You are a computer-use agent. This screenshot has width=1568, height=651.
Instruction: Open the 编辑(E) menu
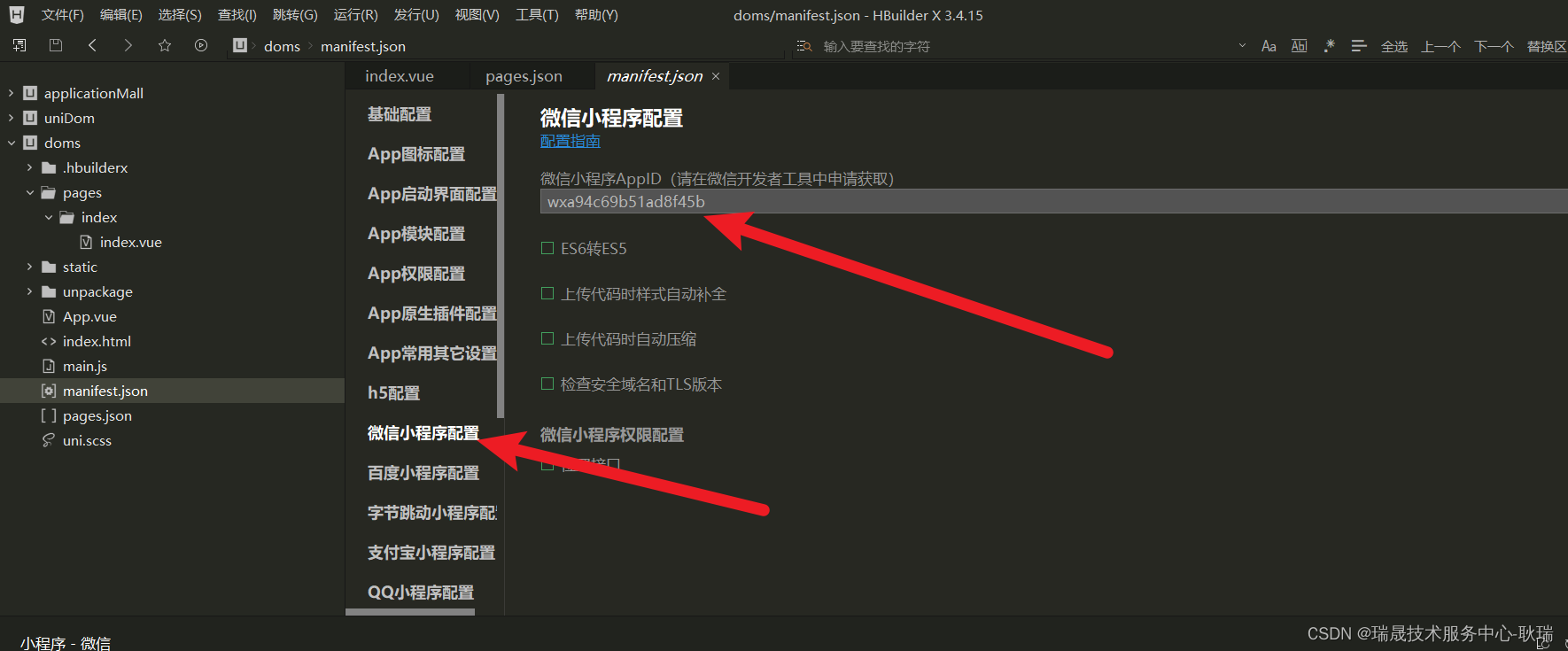point(121,15)
